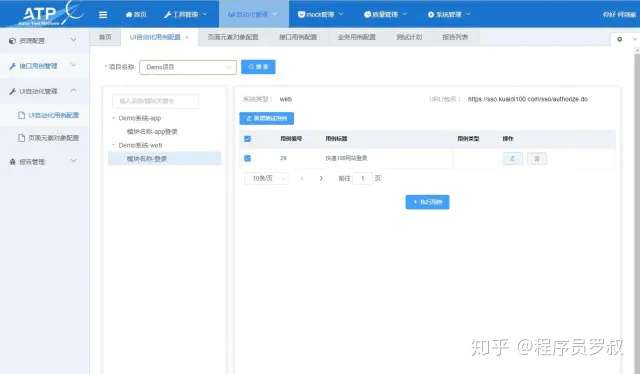Click the mock management shield icon
The image size is (640, 374).
[301, 15]
